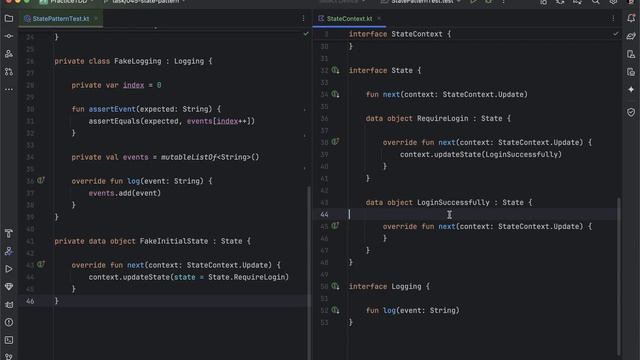The height and width of the screenshot is (360, 640).
Task: Click line number 46 in left gutter
Action: point(30,301)
